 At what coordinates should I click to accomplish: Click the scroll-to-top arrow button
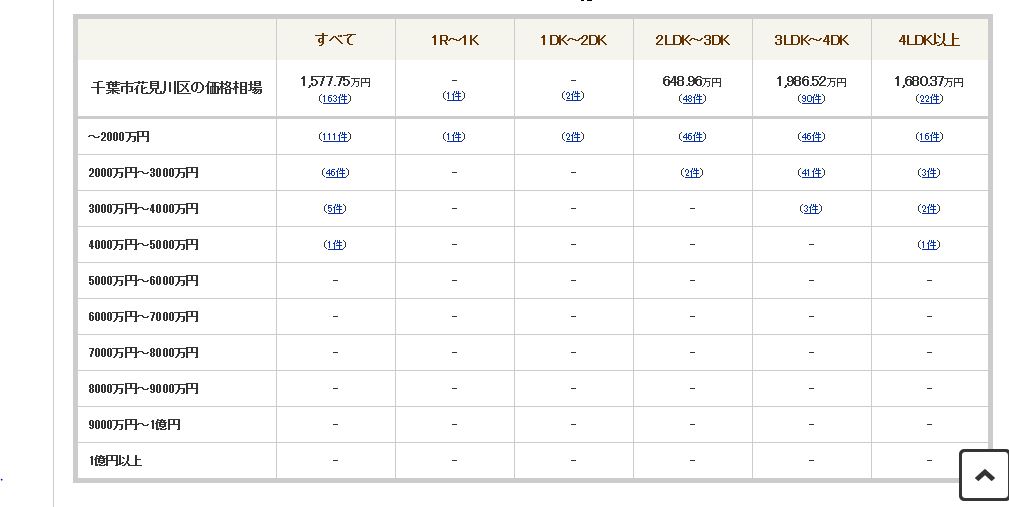pyautogui.click(x=984, y=475)
